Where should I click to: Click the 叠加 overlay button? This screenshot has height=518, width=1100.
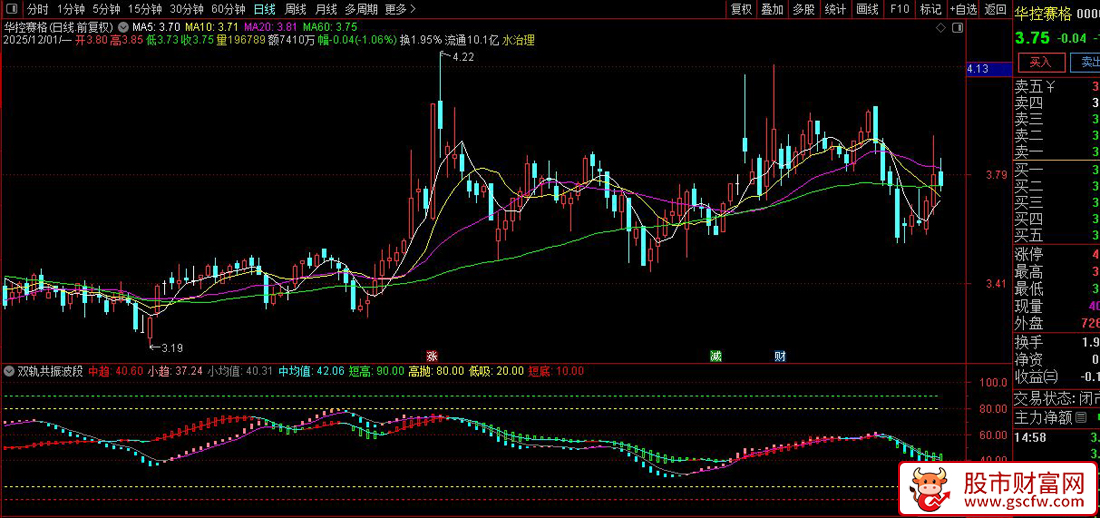coord(772,9)
